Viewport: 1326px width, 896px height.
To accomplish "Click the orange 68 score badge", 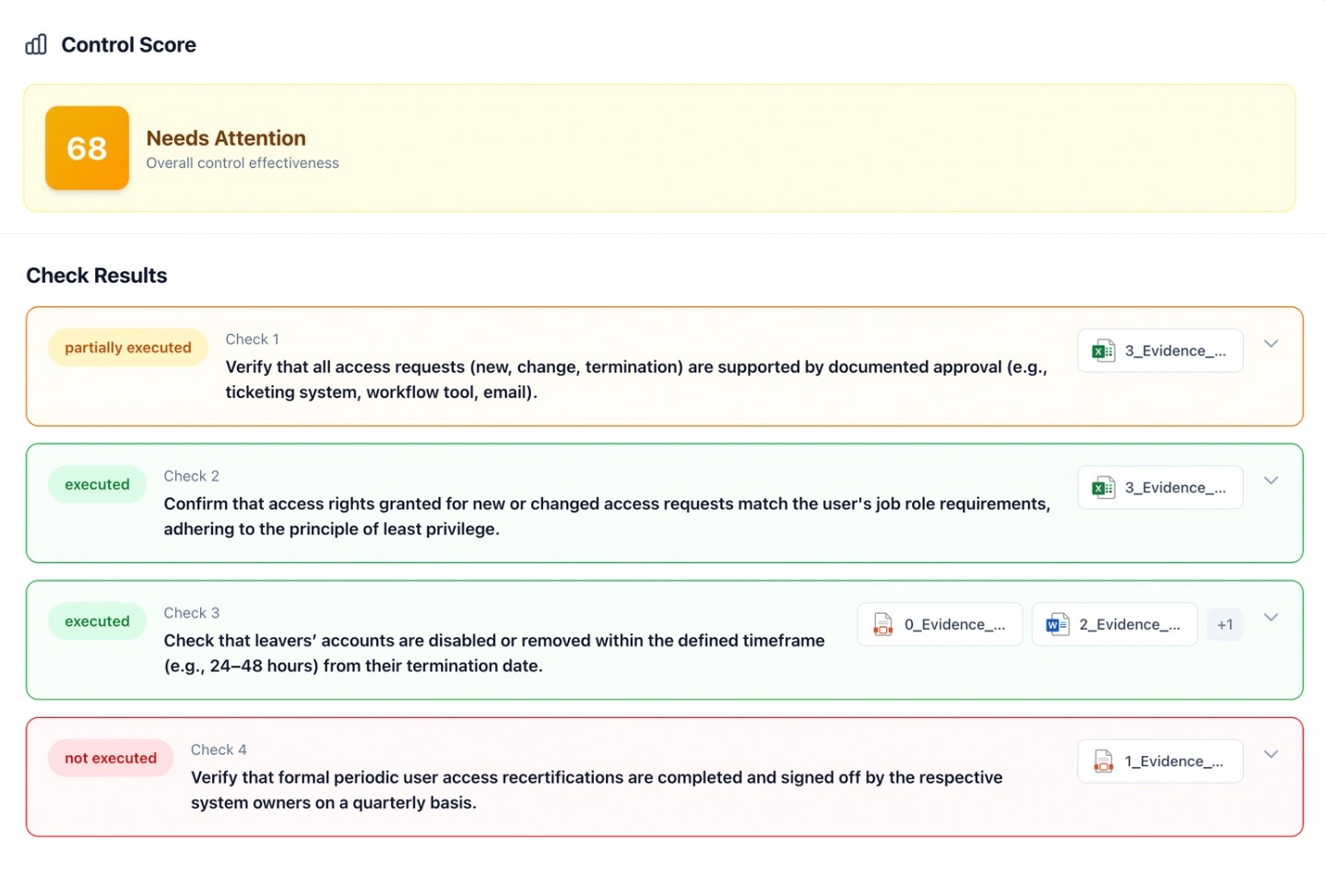I will (x=87, y=147).
